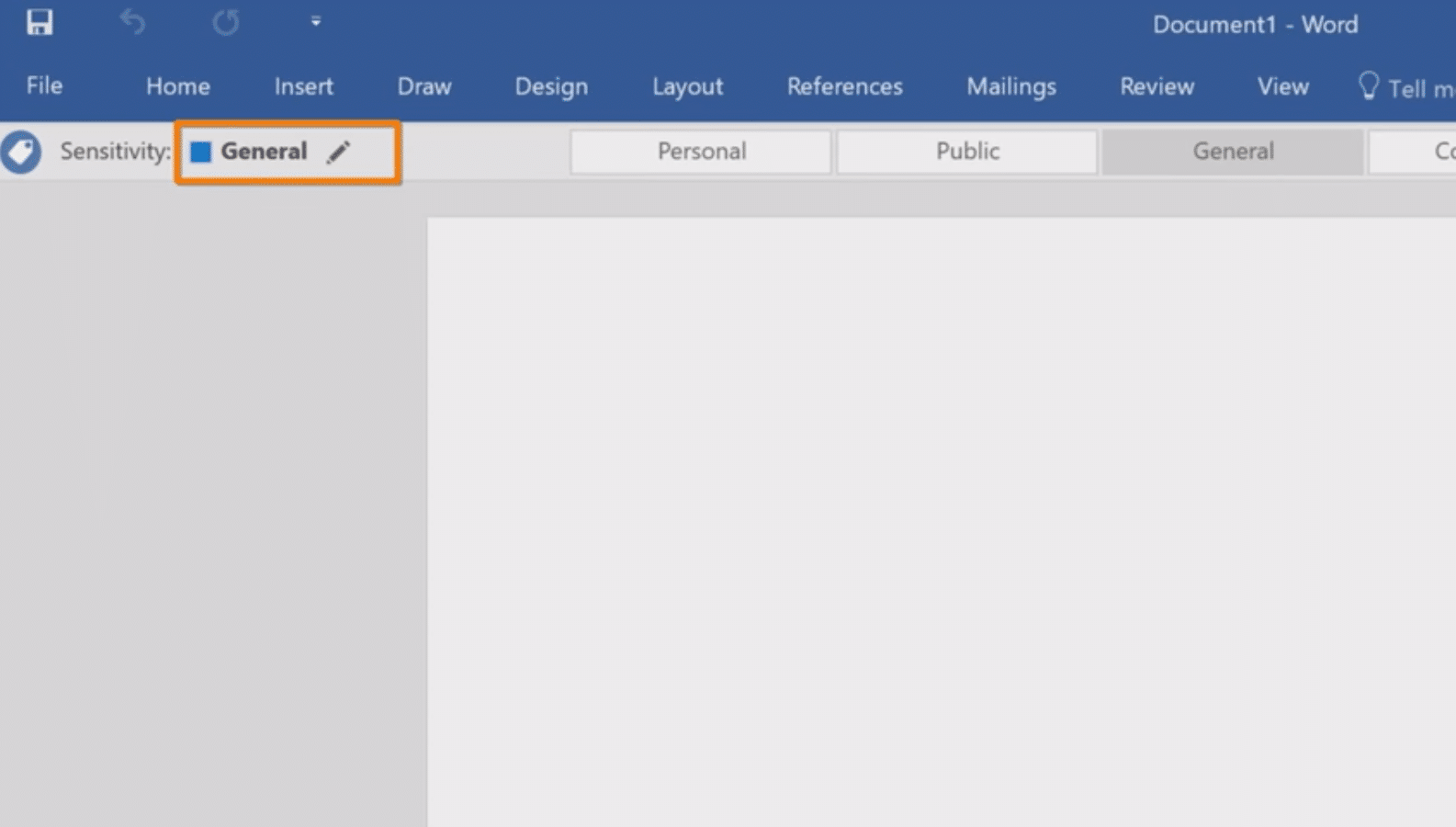Click the Save floppy disk icon
Screen dimensions: 1456x827
pyautogui.click(x=40, y=22)
